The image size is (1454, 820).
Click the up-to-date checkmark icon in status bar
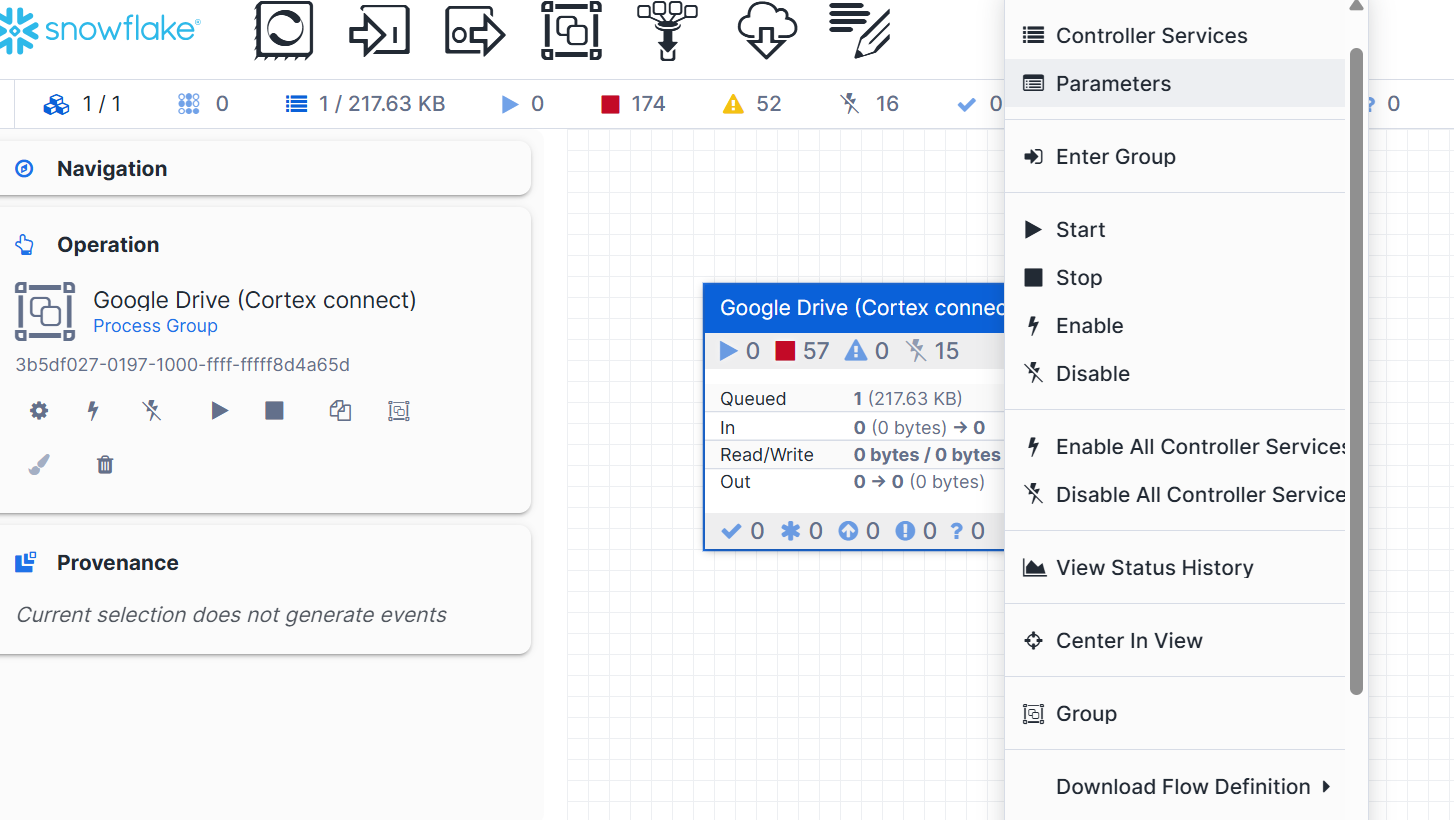point(966,104)
